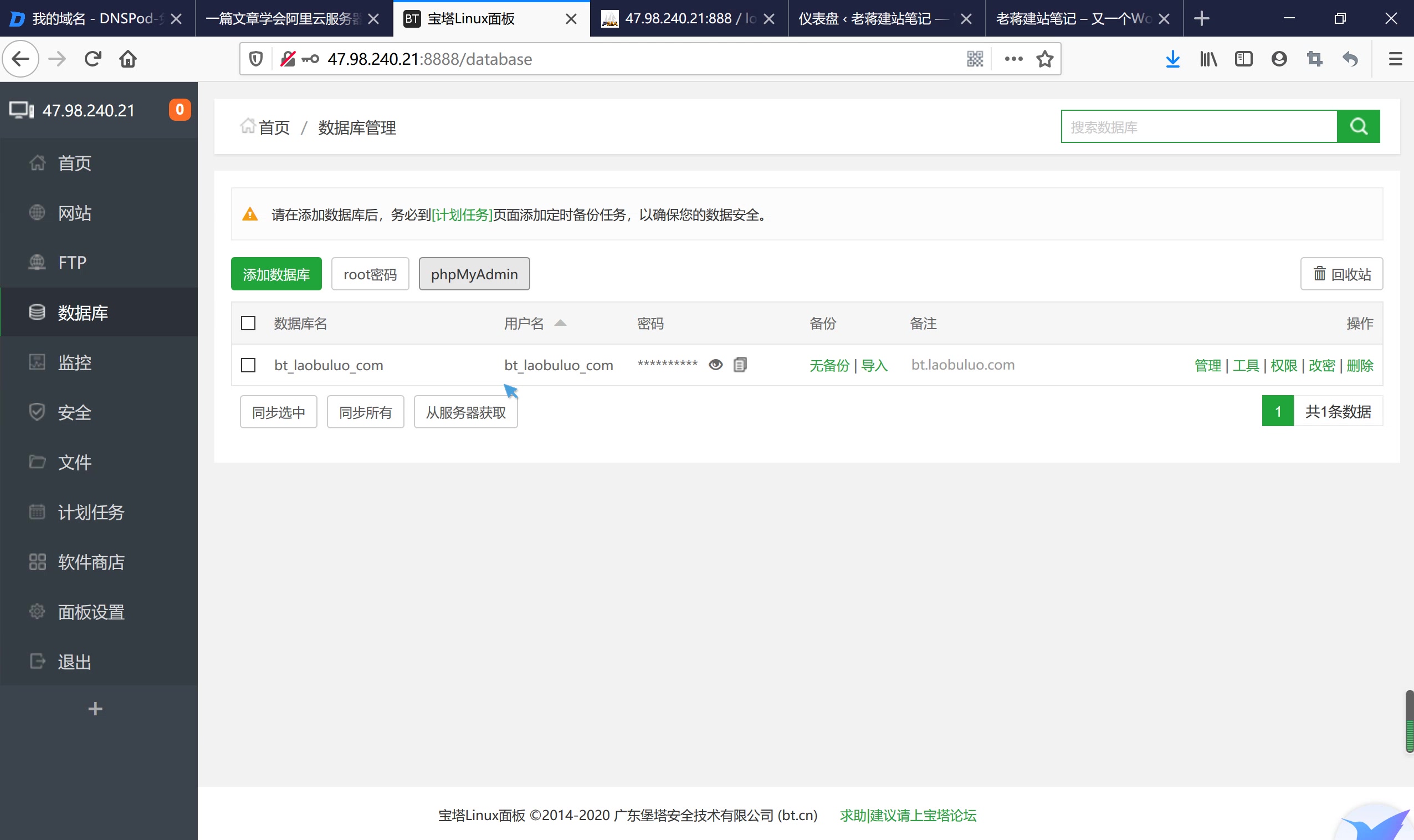
Task: Open 软件商店 in the sidebar
Action: tap(99, 562)
